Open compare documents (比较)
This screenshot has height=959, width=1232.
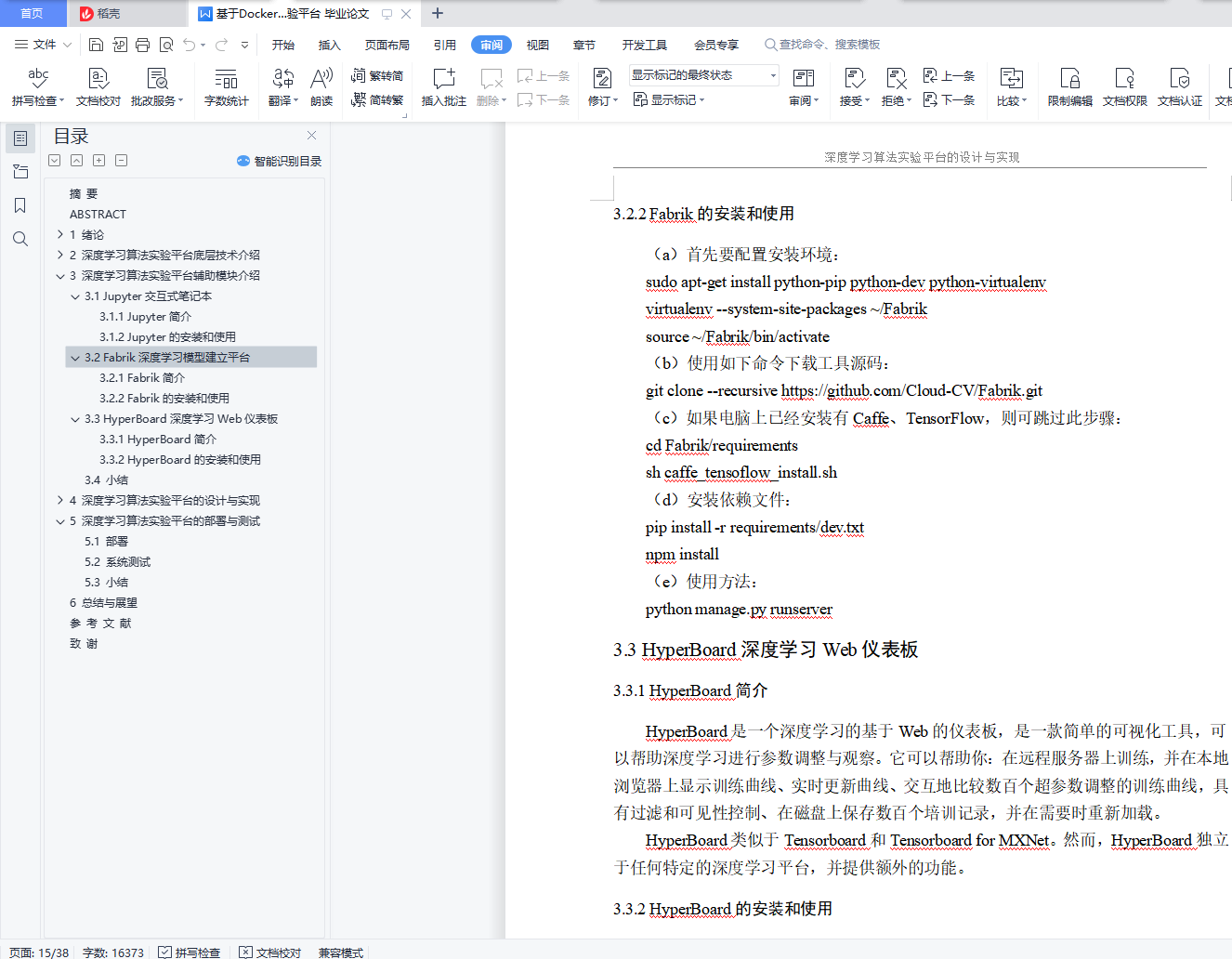(x=1012, y=87)
